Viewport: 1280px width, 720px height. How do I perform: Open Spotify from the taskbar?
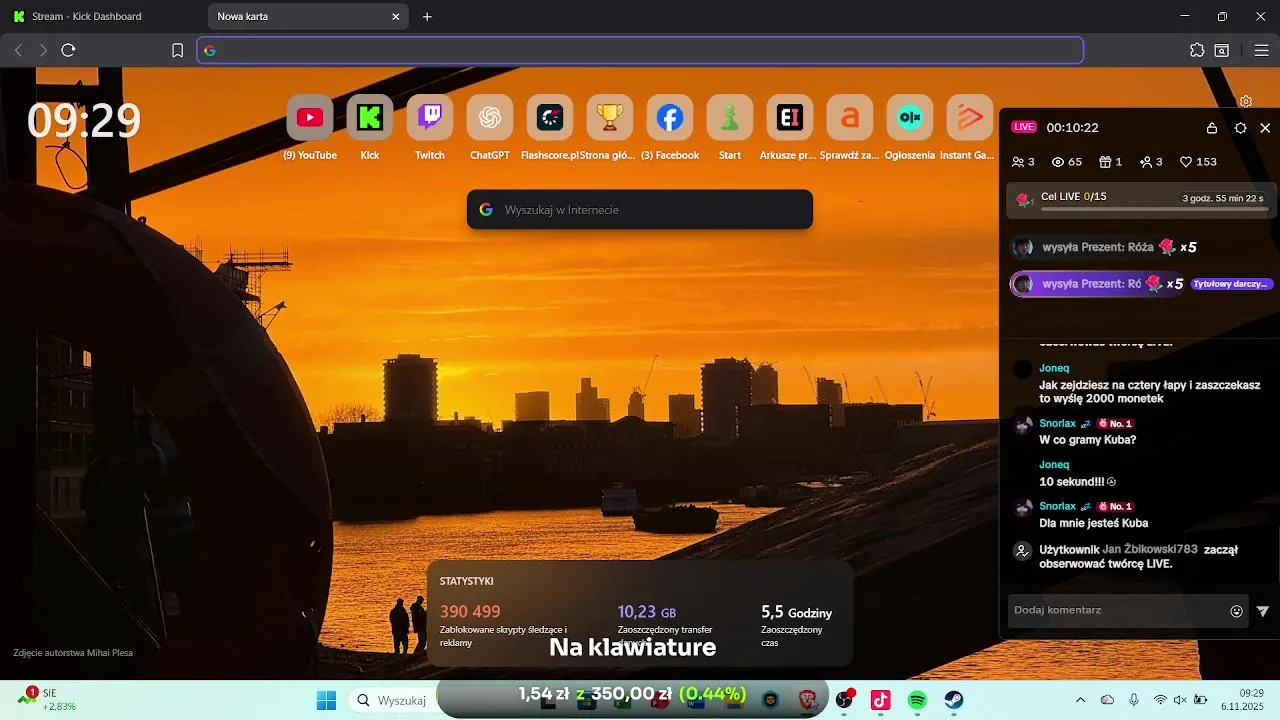pos(917,700)
